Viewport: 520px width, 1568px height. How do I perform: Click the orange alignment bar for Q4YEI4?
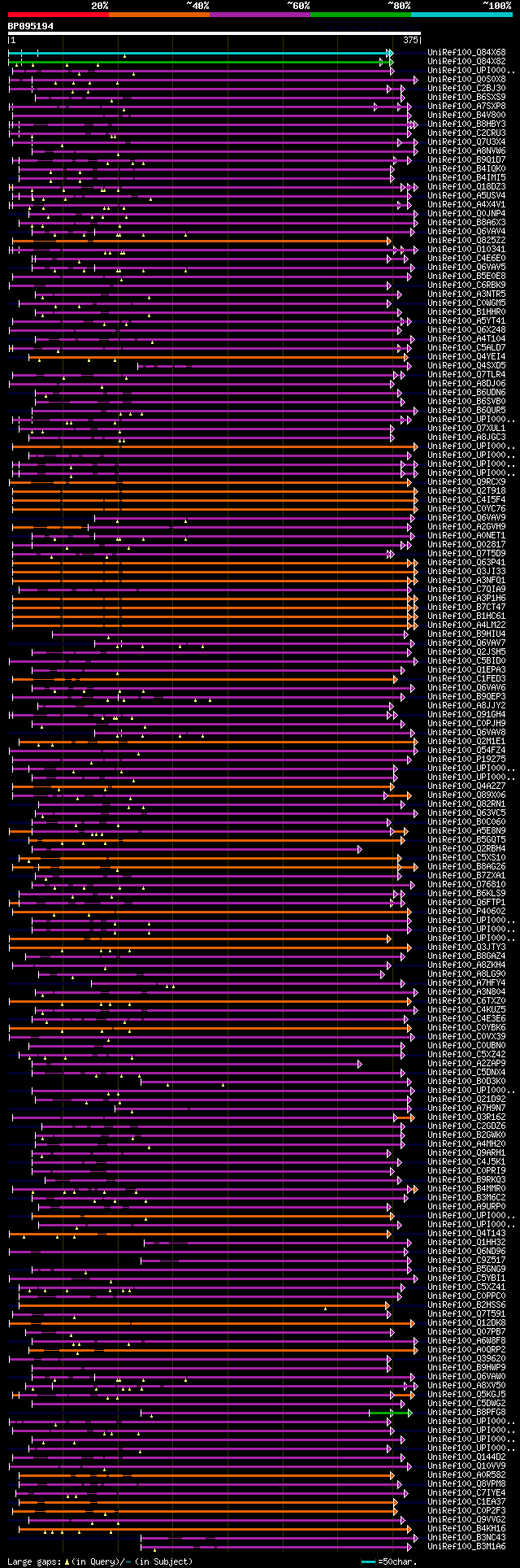click(x=218, y=357)
